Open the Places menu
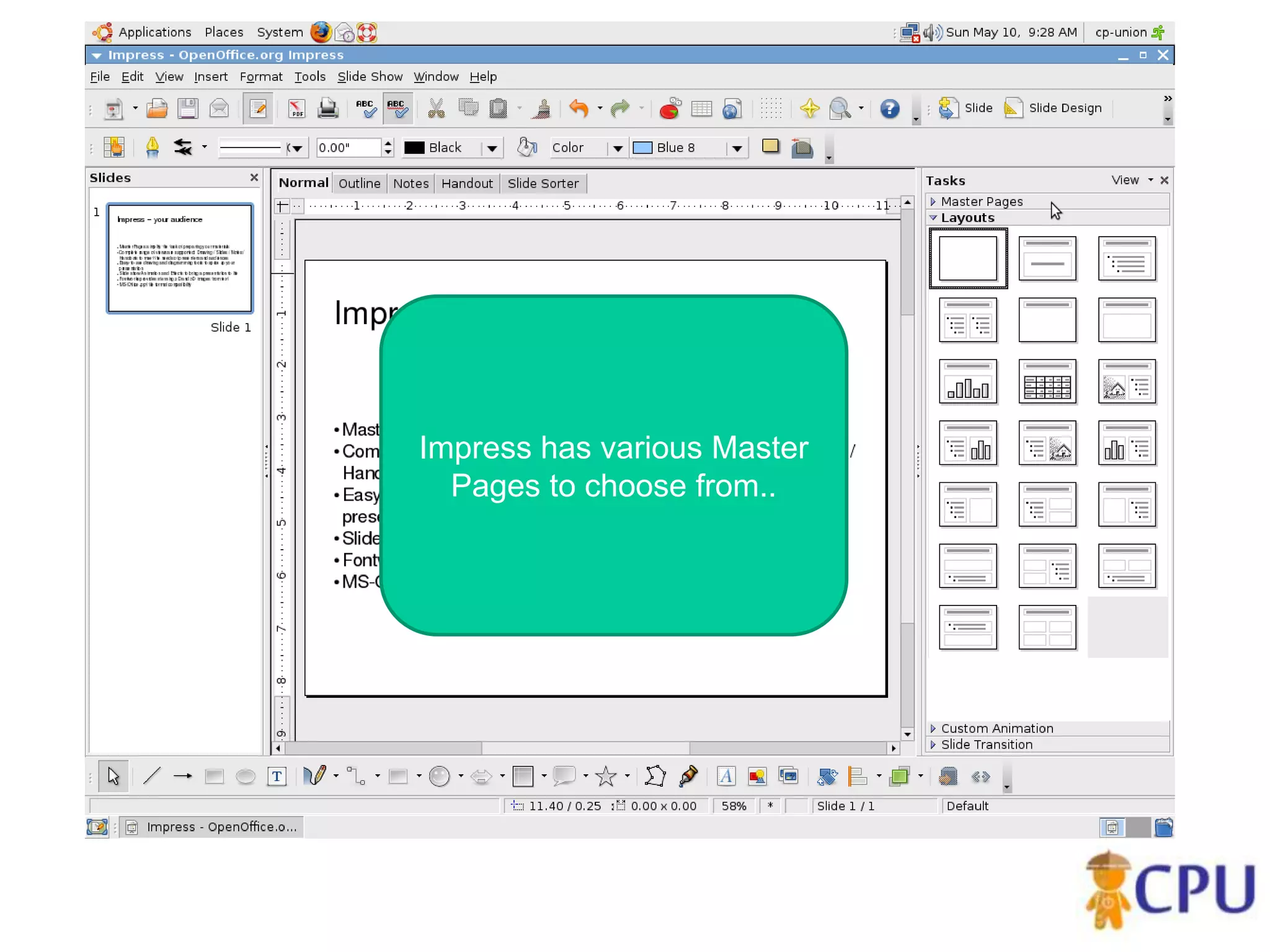This screenshot has width=1270, height=952. click(x=224, y=32)
